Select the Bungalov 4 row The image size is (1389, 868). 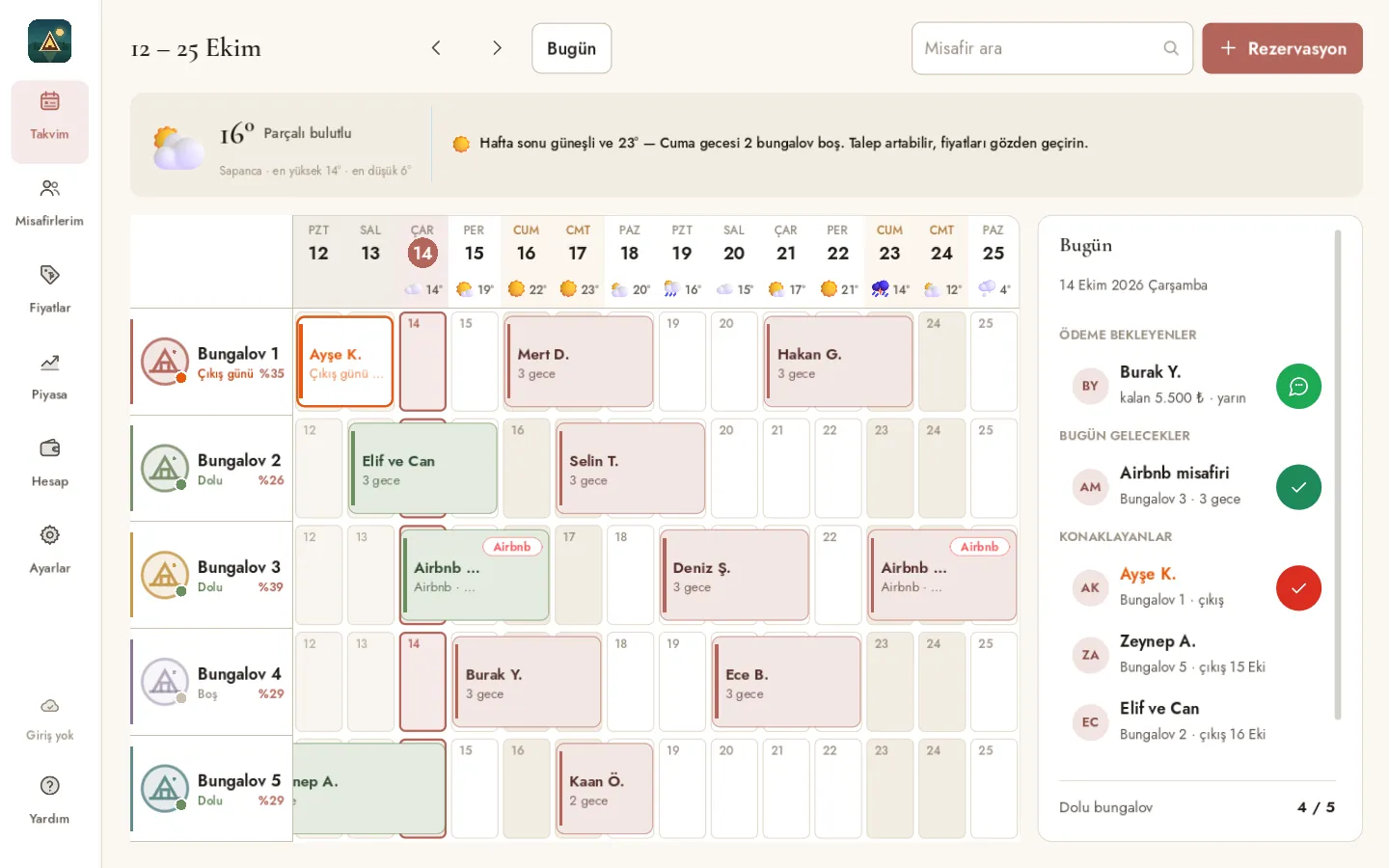click(211, 682)
